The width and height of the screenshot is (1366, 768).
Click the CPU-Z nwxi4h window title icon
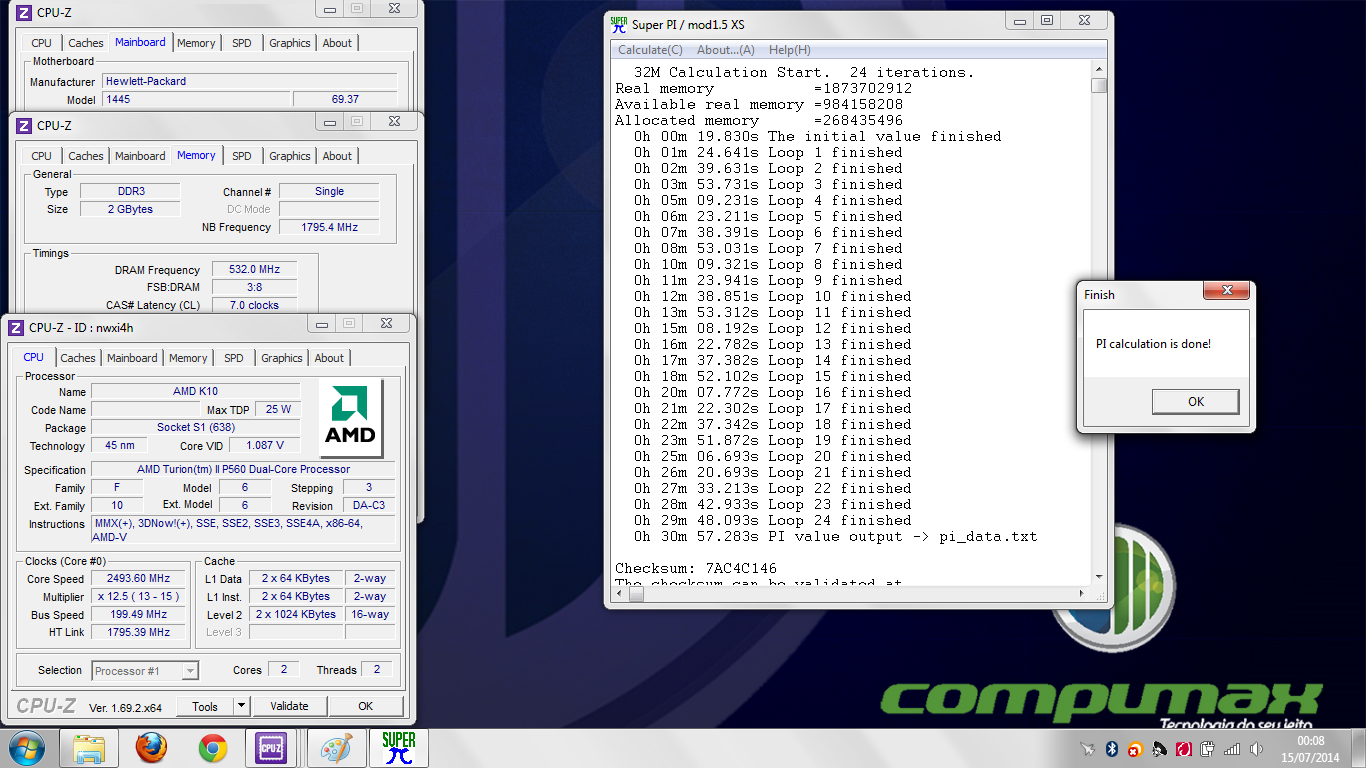pos(18,327)
